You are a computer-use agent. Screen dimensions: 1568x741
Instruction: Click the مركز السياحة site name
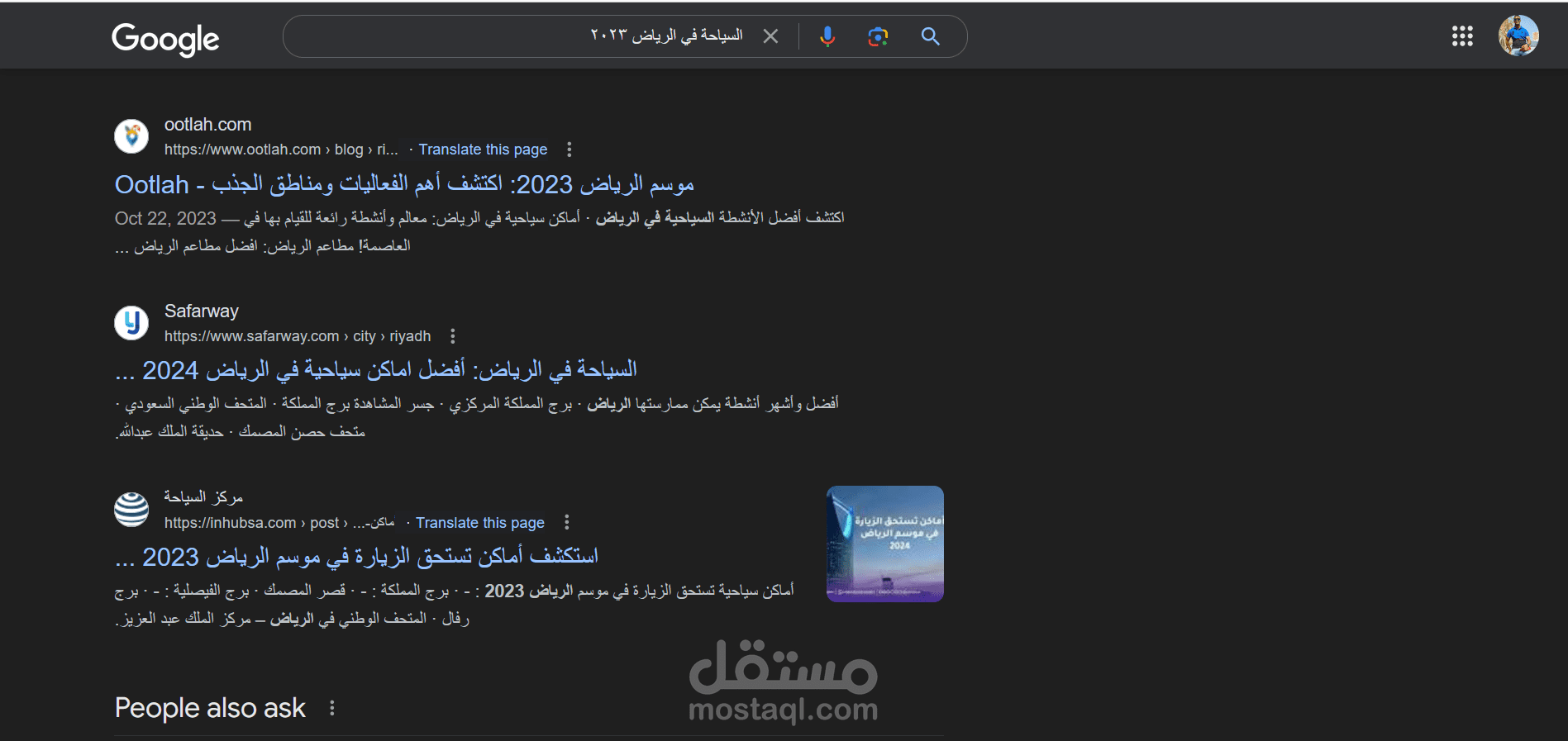tap(203, 497)
